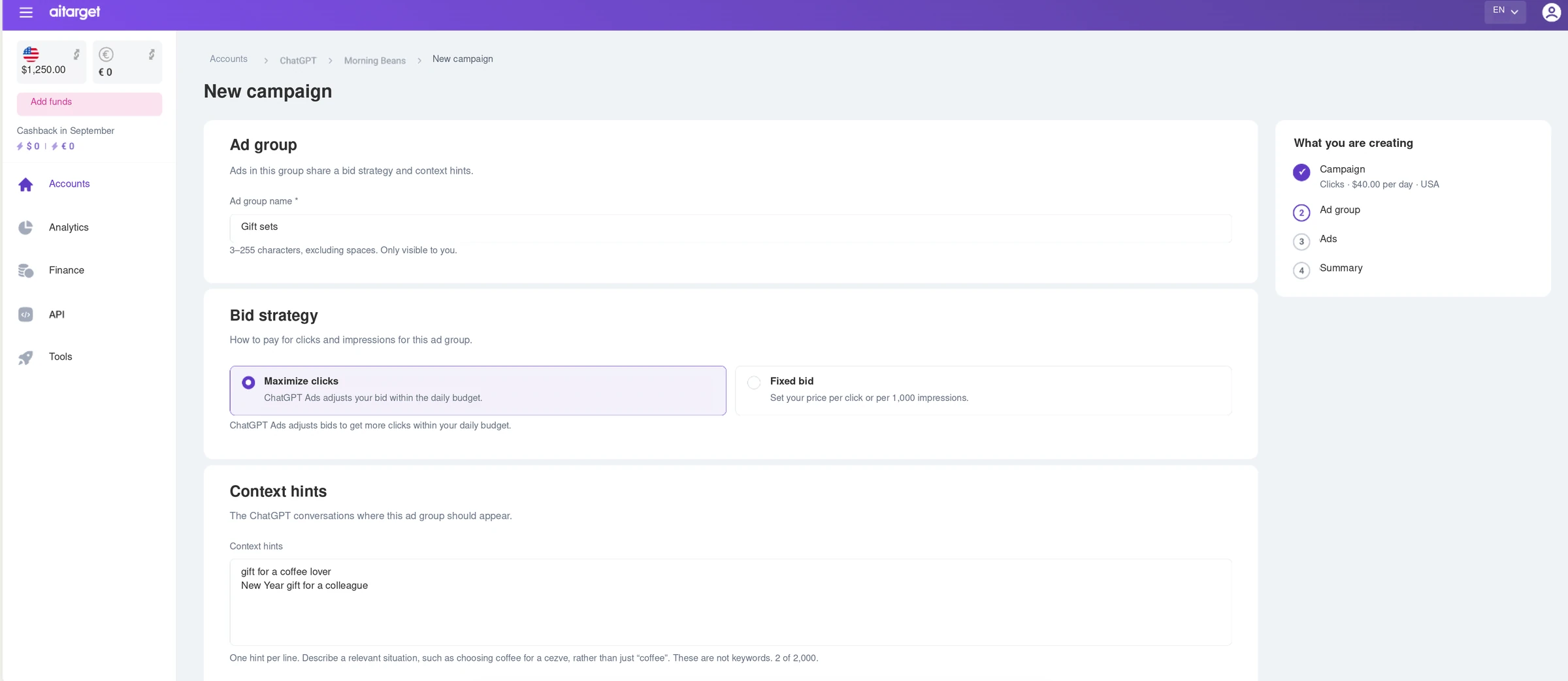Click the Finance coins icon
1568x681 pixels.
[x=25, y=270]
